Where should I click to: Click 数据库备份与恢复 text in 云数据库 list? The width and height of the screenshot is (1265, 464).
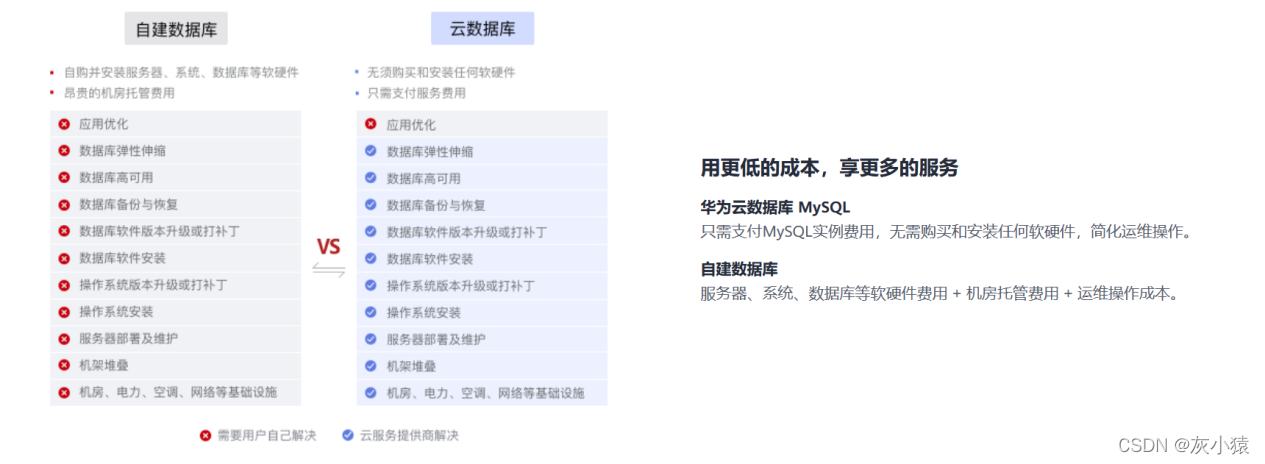[436, 205]
